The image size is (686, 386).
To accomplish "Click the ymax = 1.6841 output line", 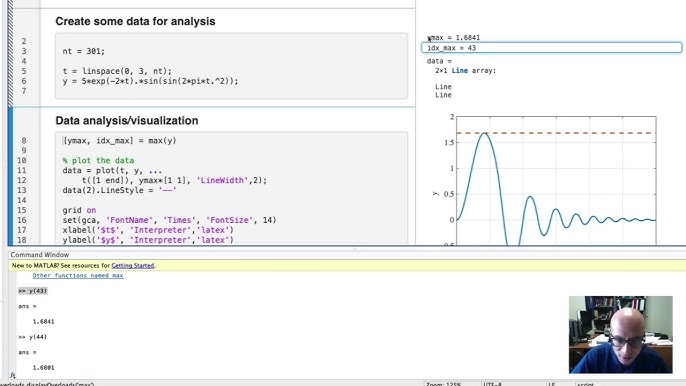I will point(454,38).
